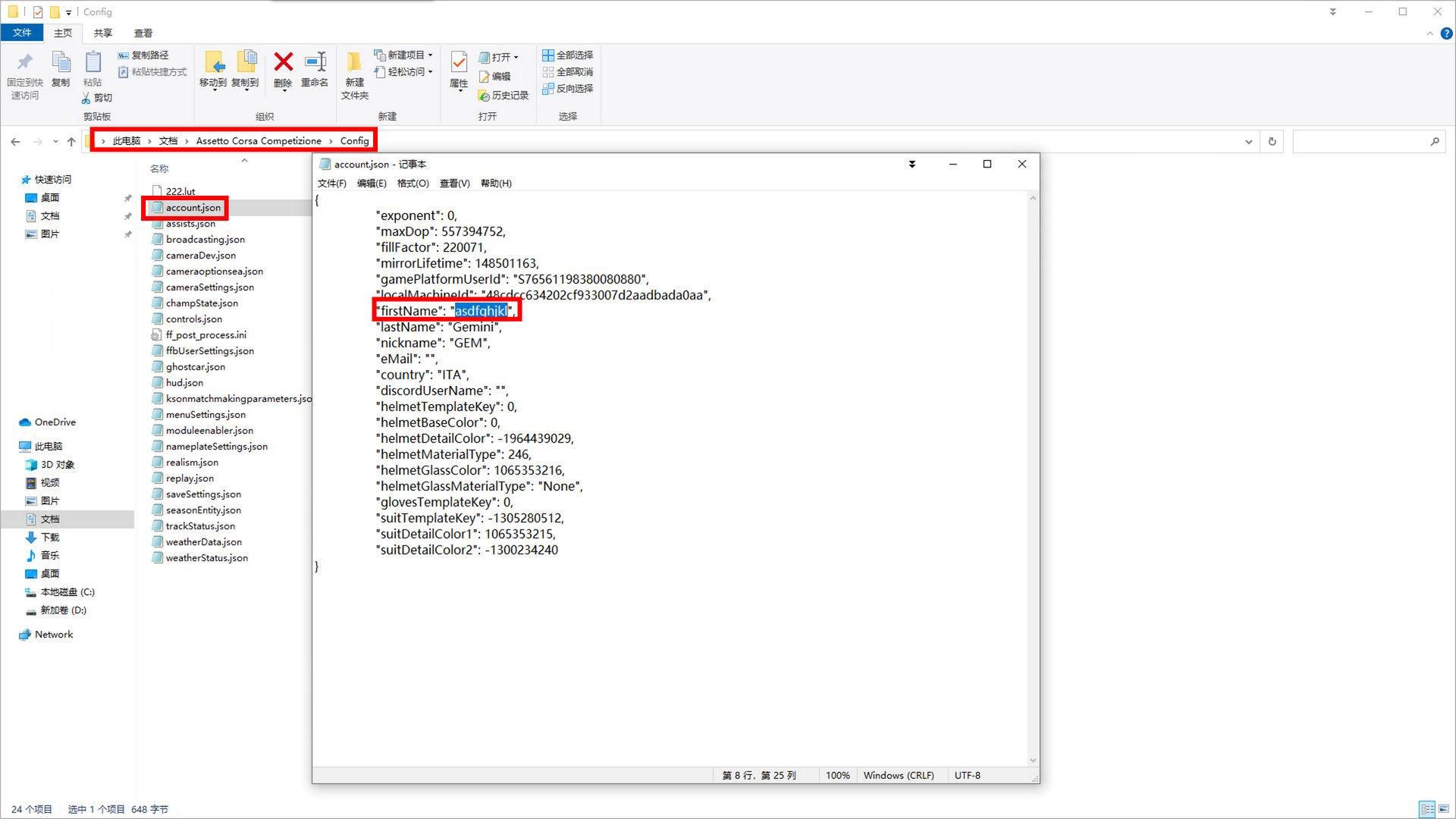Click the Properties (属性) icon
Viewport: 1456px width, 819px height.
click(x=459, y=62)
